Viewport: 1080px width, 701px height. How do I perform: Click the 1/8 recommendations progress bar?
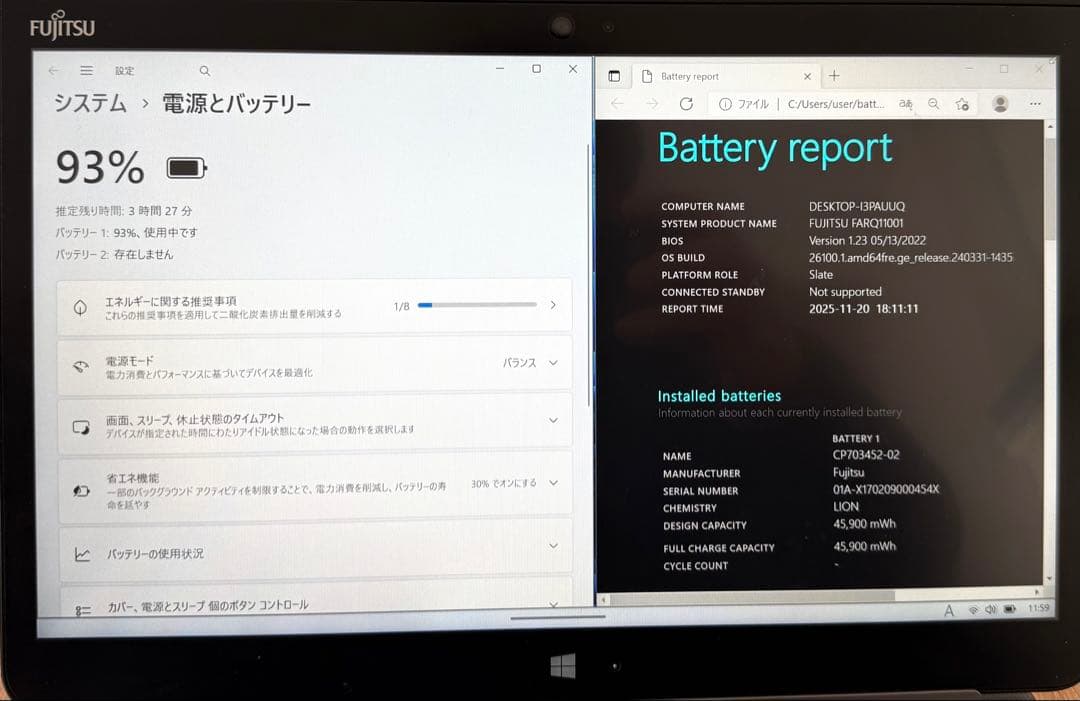[475, 306]
